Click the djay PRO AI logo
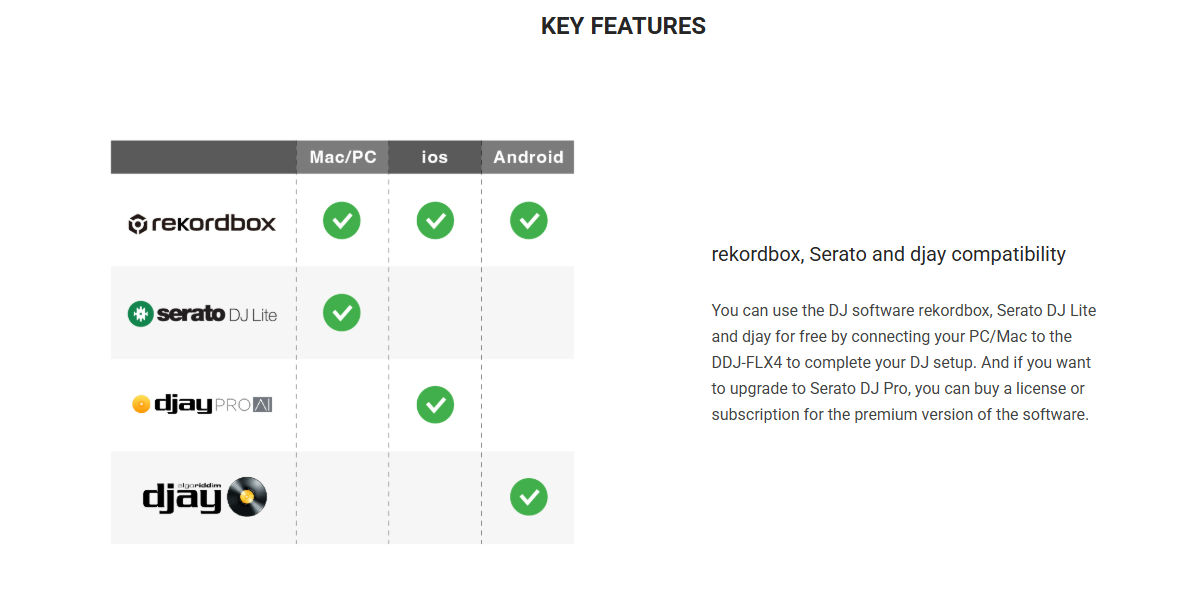Image resolution: width=1197 pixels, height=593 pixels. coord(202,405)
